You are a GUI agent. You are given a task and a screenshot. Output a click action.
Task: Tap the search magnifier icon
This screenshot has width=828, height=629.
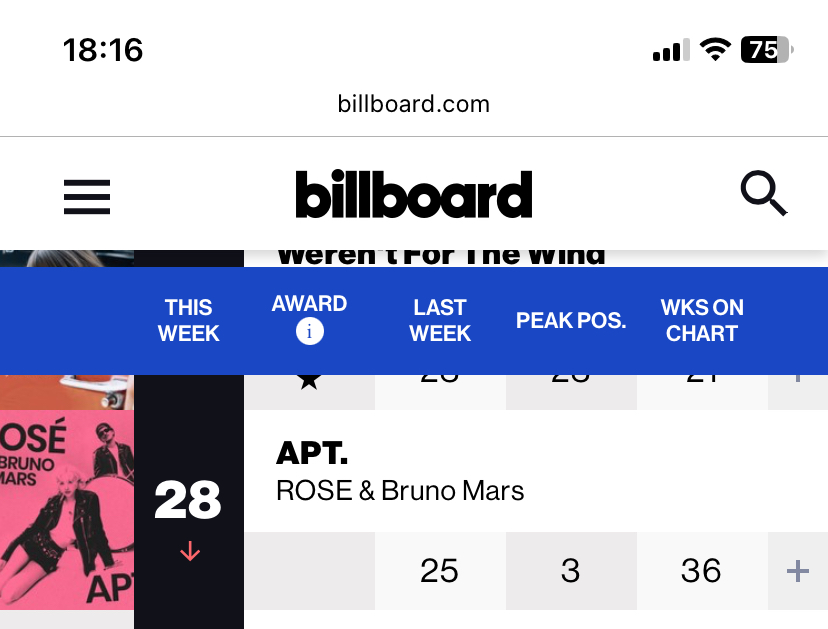point(764,193)
